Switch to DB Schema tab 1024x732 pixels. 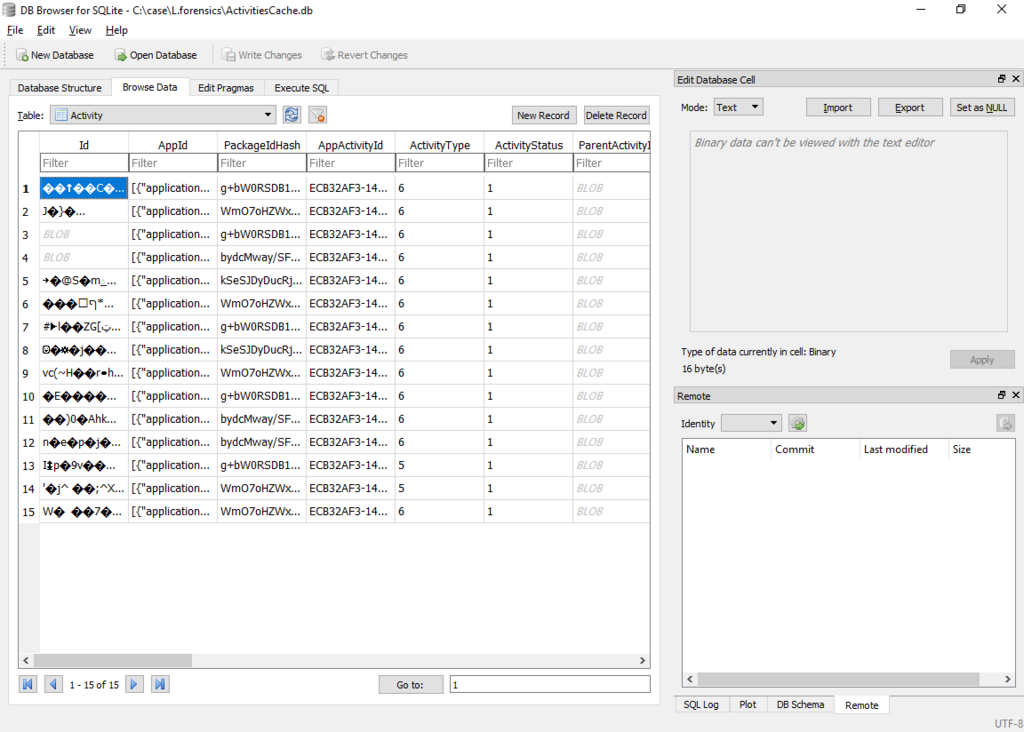tap(800, 705)
